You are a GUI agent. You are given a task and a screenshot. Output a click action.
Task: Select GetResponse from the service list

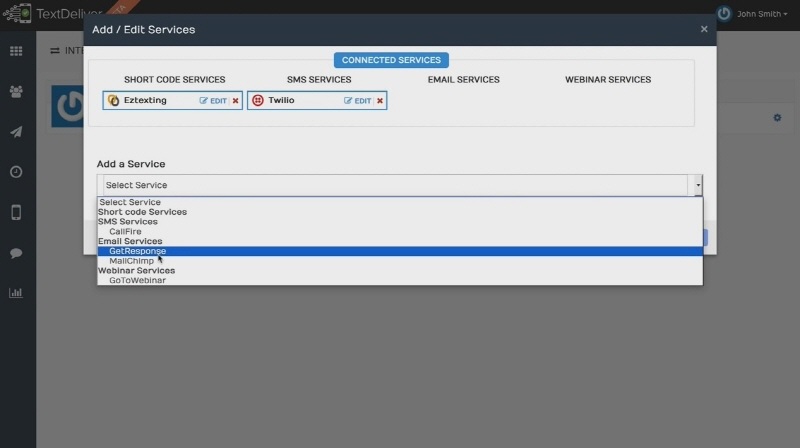coord(400,251)
